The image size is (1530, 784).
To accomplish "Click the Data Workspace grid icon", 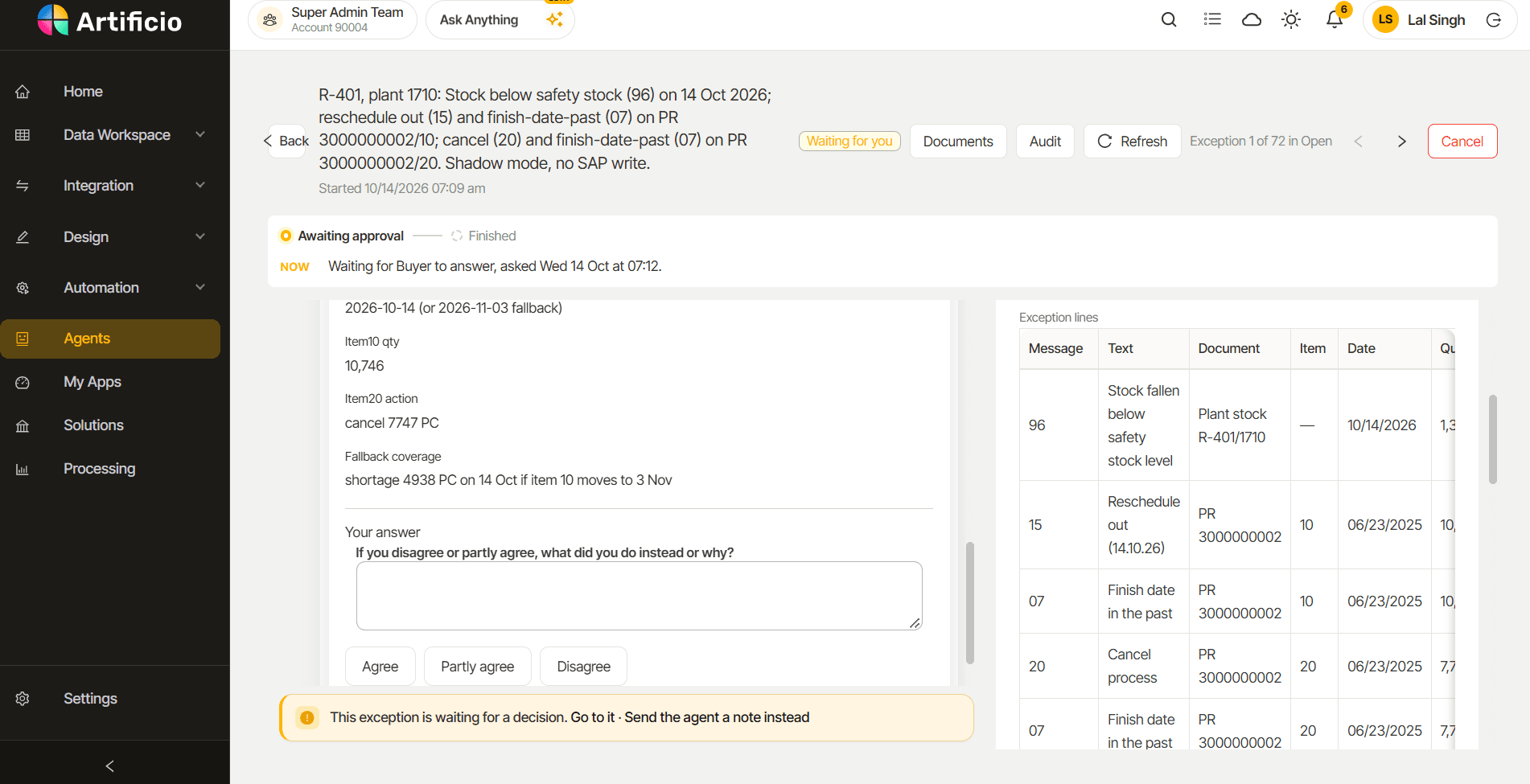I will coord(23,135).
